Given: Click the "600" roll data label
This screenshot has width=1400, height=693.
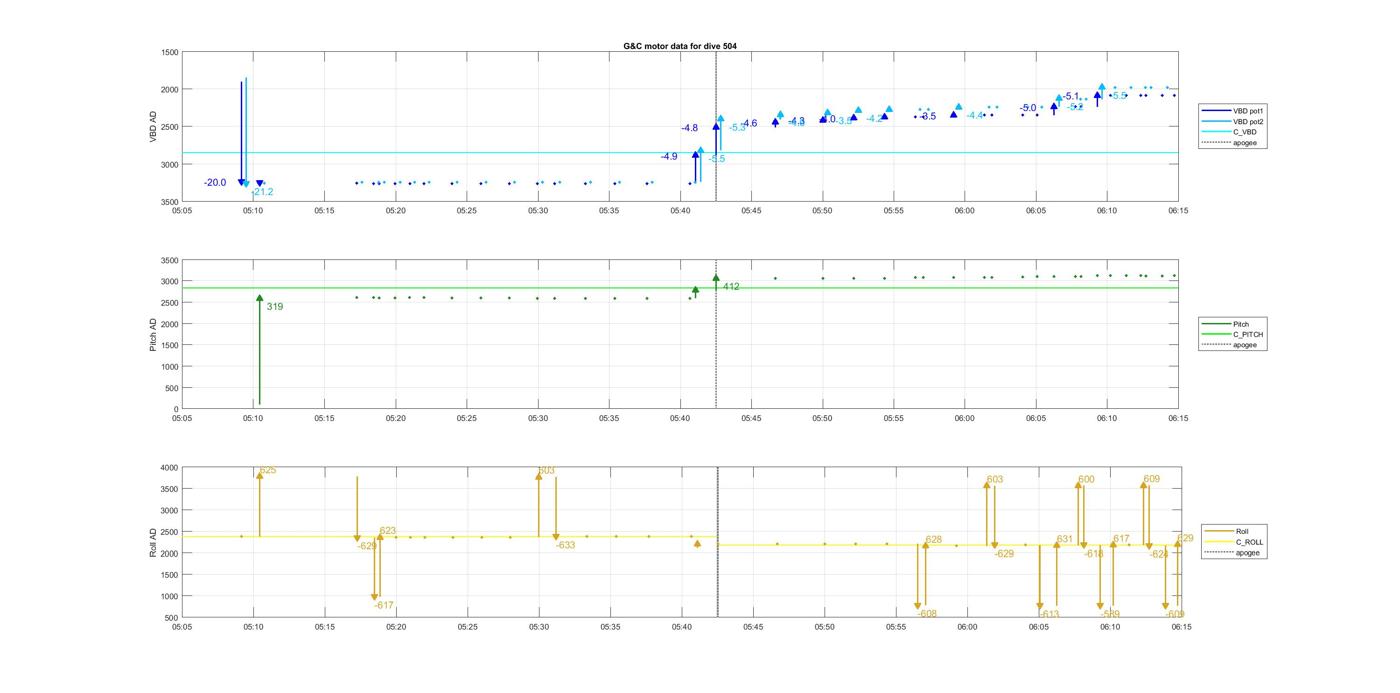Looking at the screenshot, I should pos(1086,479).
